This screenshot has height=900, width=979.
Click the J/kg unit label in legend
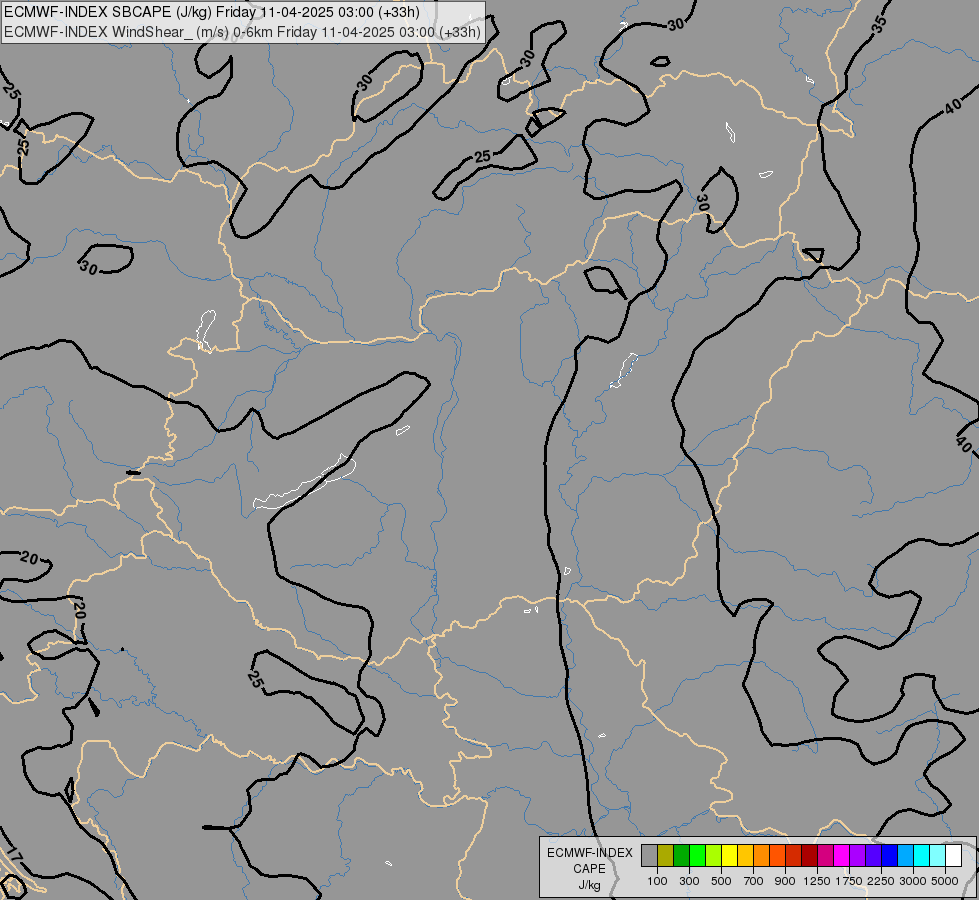tap(589, 885)
